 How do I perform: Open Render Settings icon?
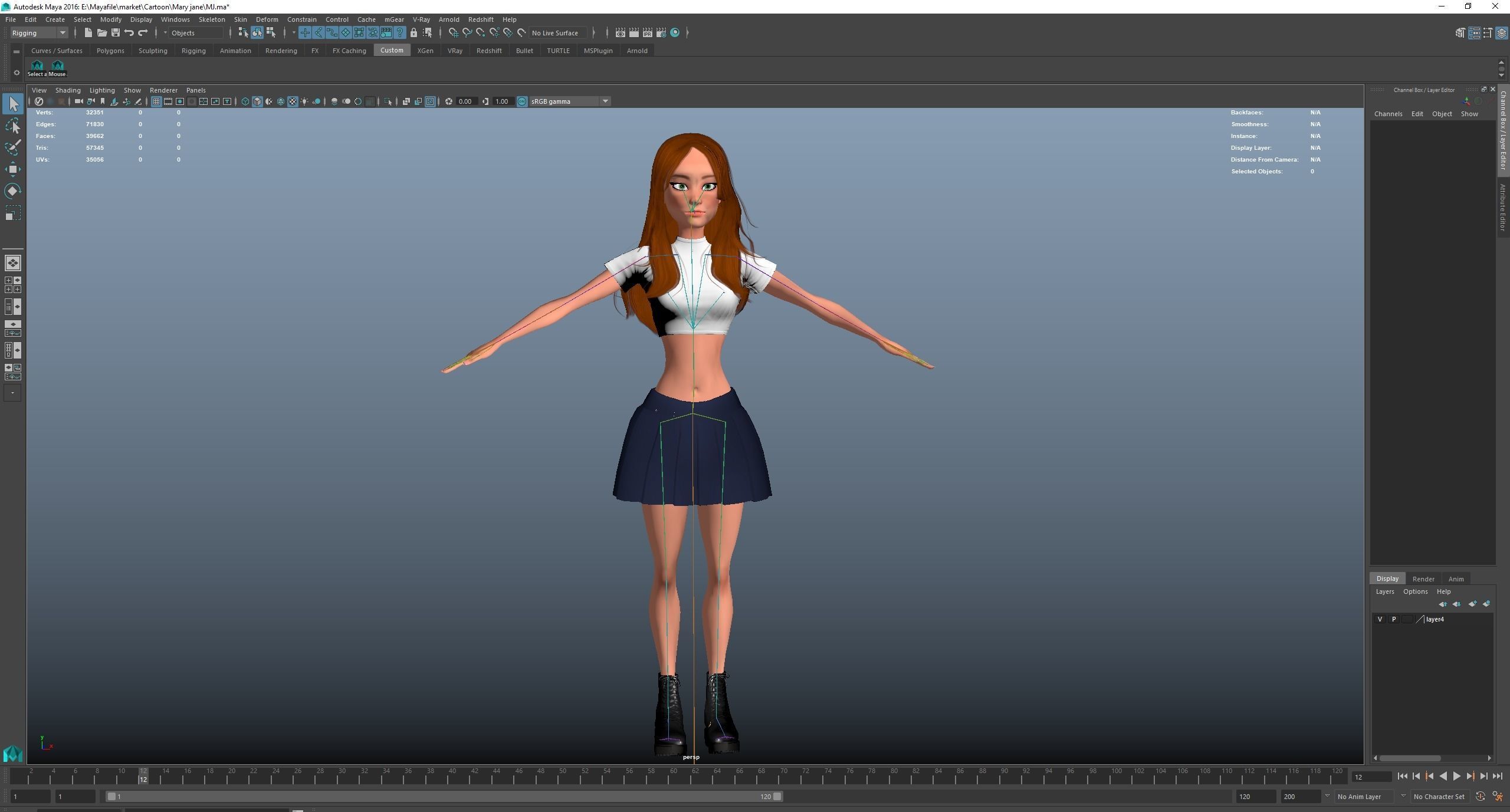click(661, 32)
